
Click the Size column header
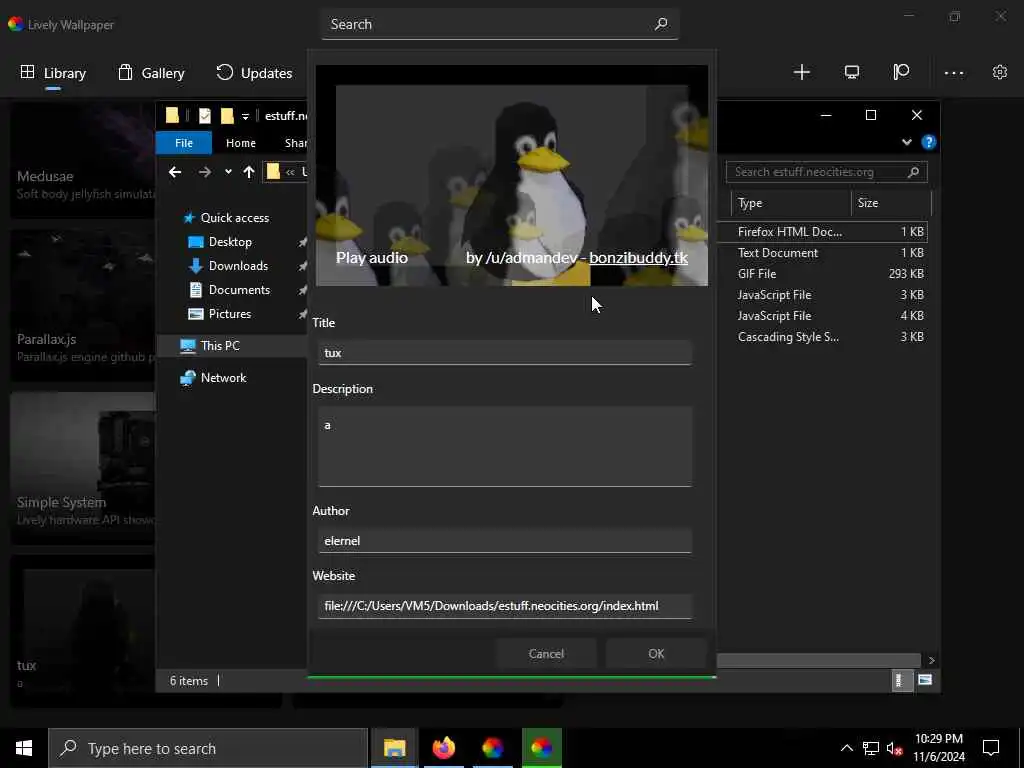coord(891,203)
